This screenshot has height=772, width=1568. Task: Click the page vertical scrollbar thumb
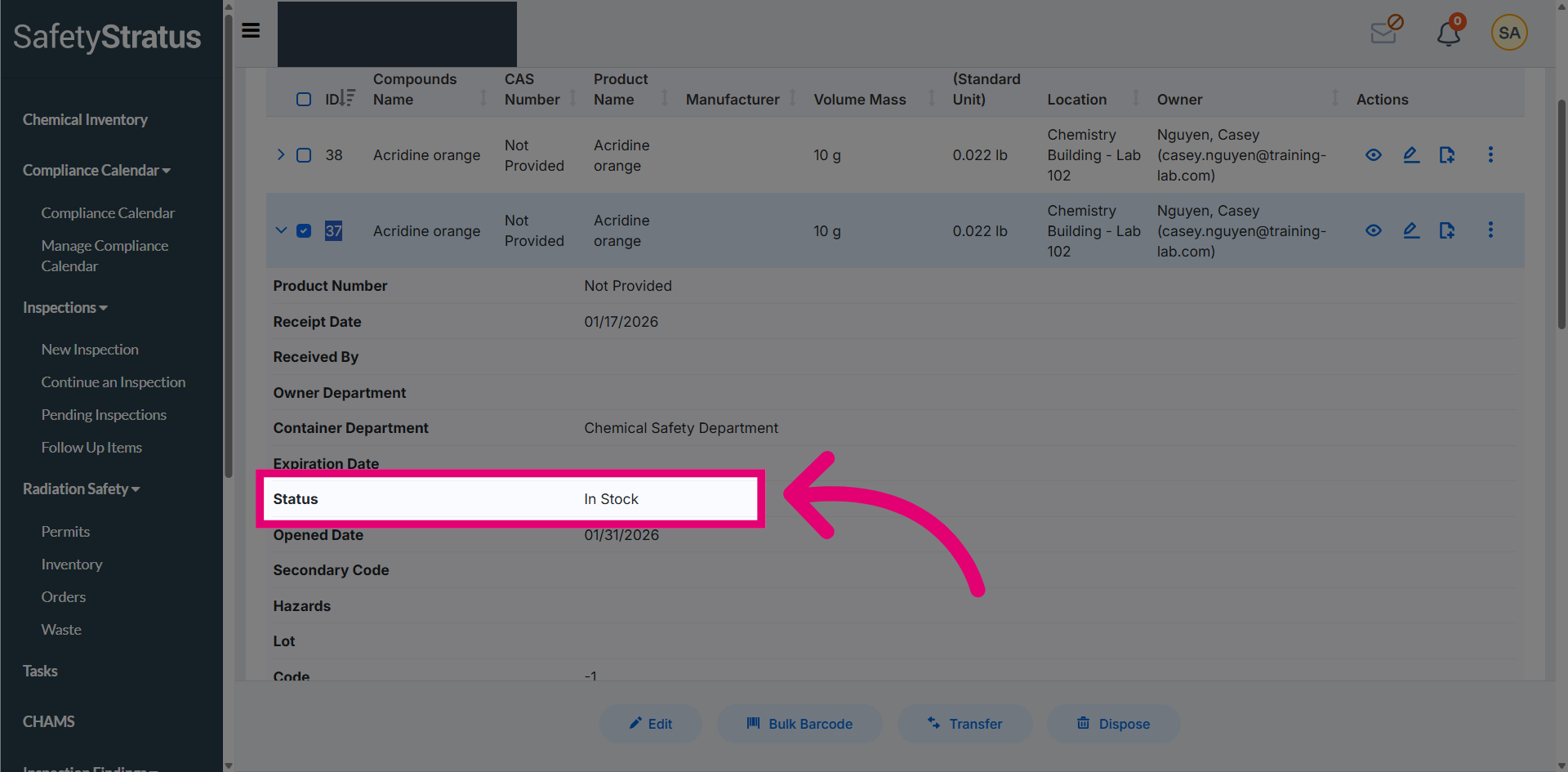[x=1561, y=214]
